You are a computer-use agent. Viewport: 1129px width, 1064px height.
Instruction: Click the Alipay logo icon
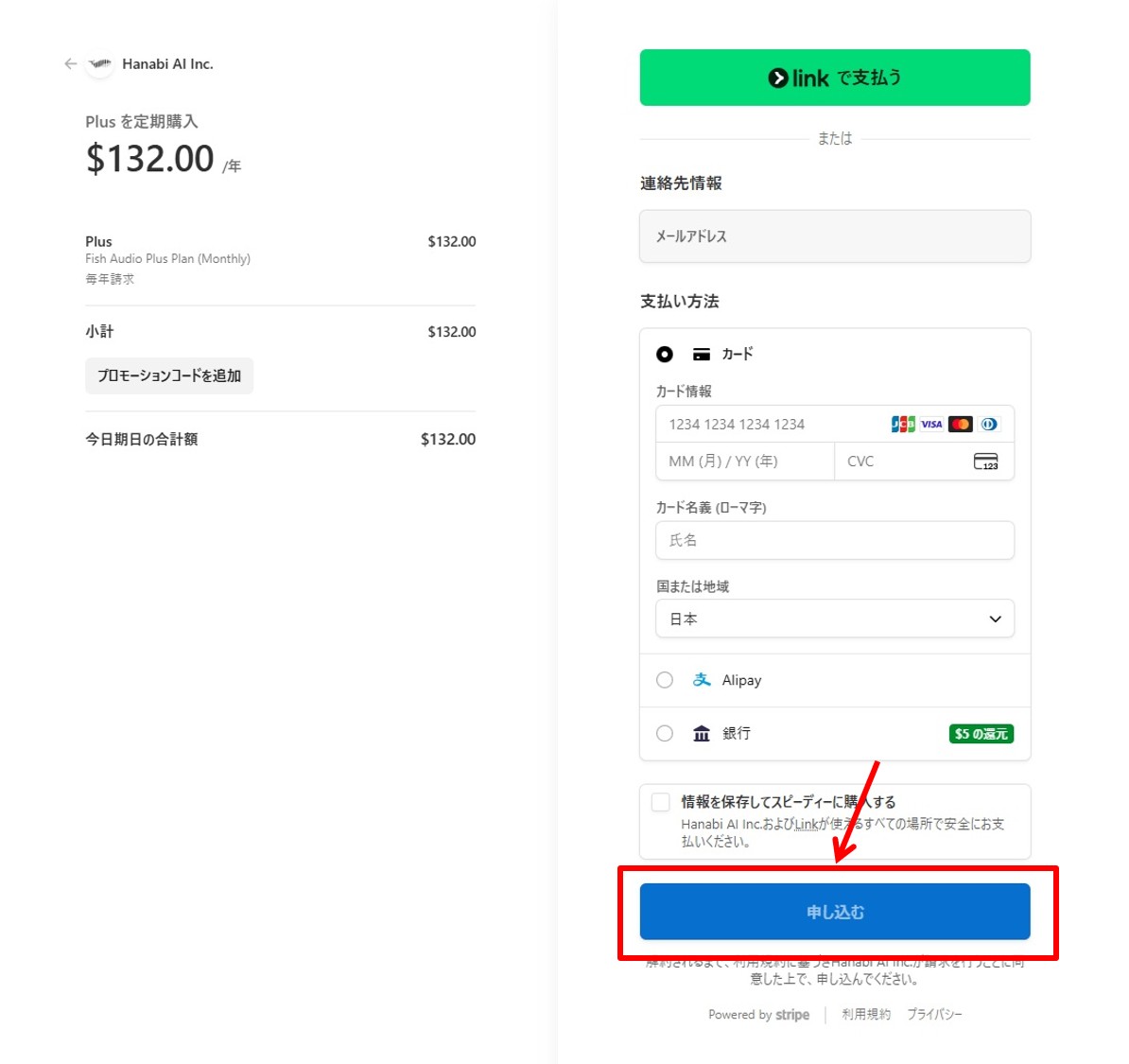click(702, 680)
